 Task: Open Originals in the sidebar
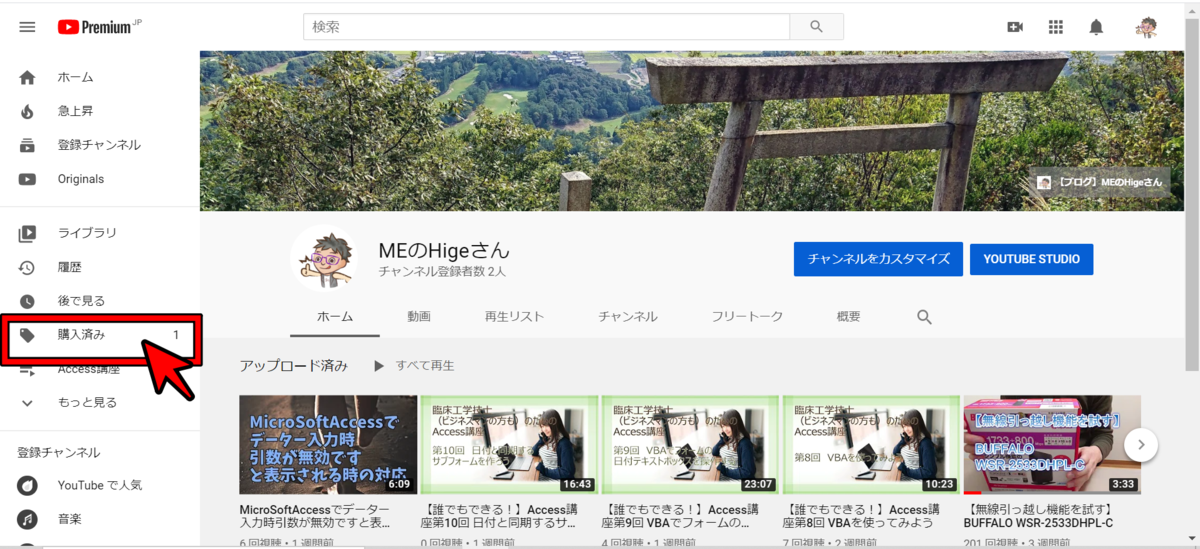[x=100, y=179]
